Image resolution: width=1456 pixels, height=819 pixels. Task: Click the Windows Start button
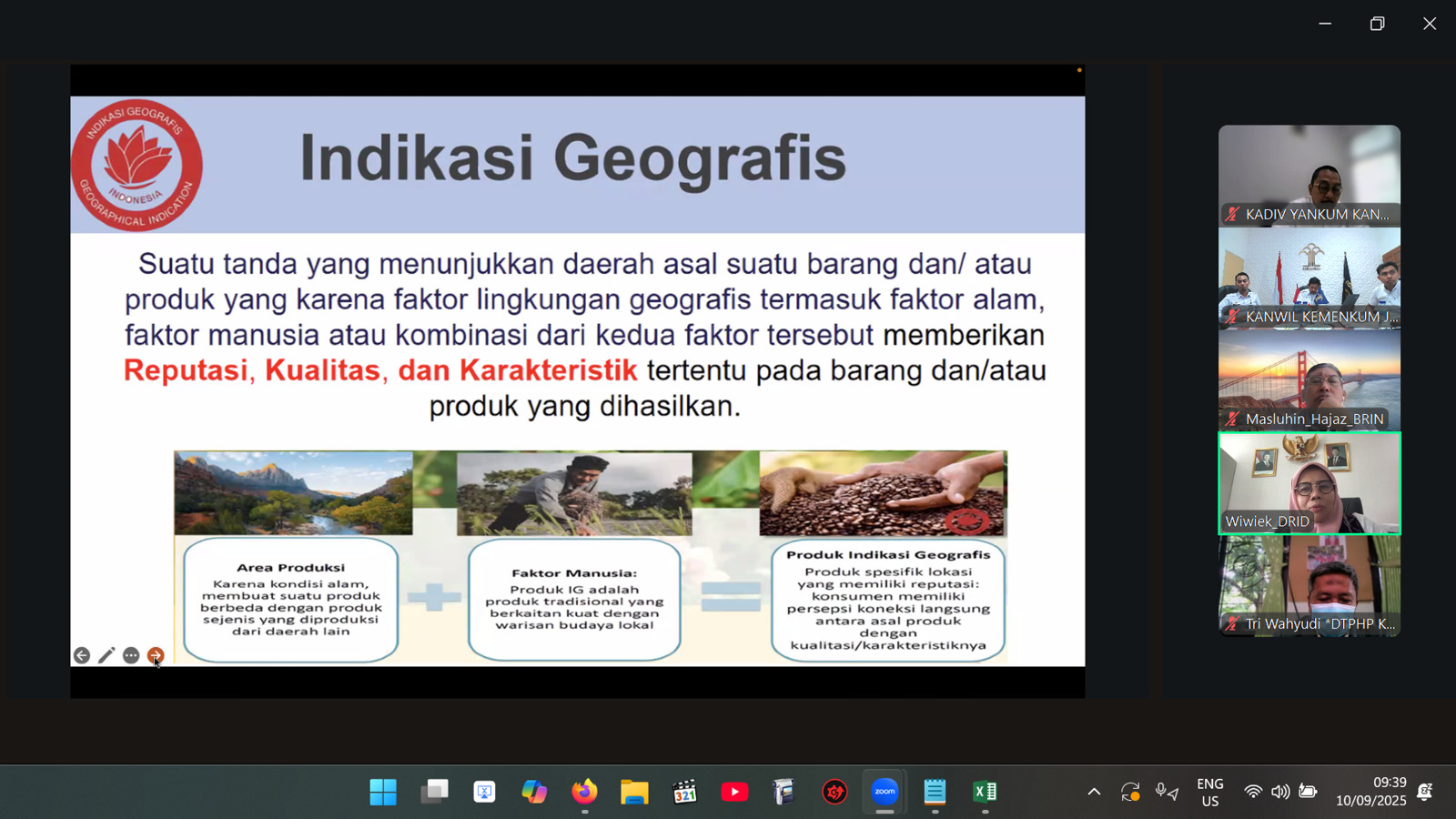click(x=383, y=792)
